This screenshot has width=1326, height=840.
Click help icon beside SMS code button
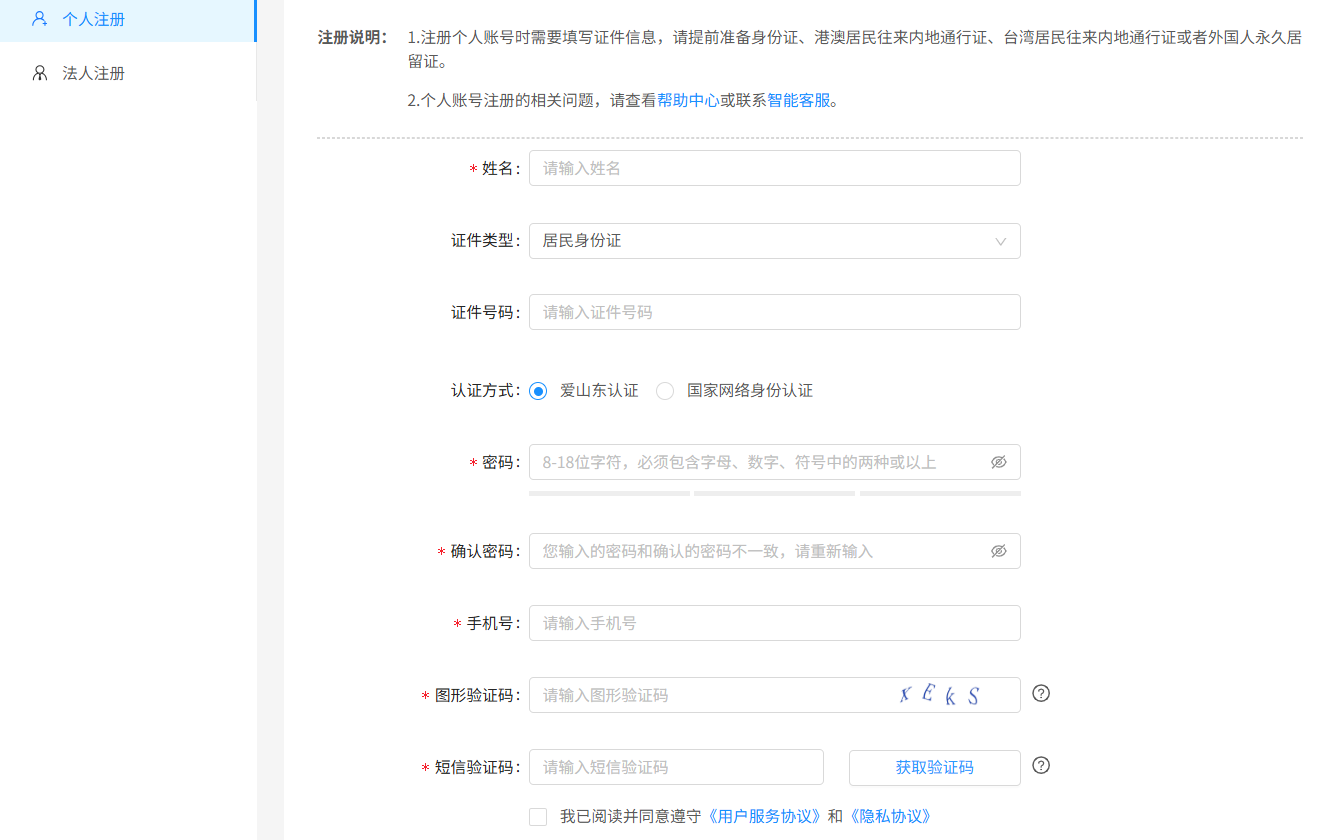(x=1041, y=766)
